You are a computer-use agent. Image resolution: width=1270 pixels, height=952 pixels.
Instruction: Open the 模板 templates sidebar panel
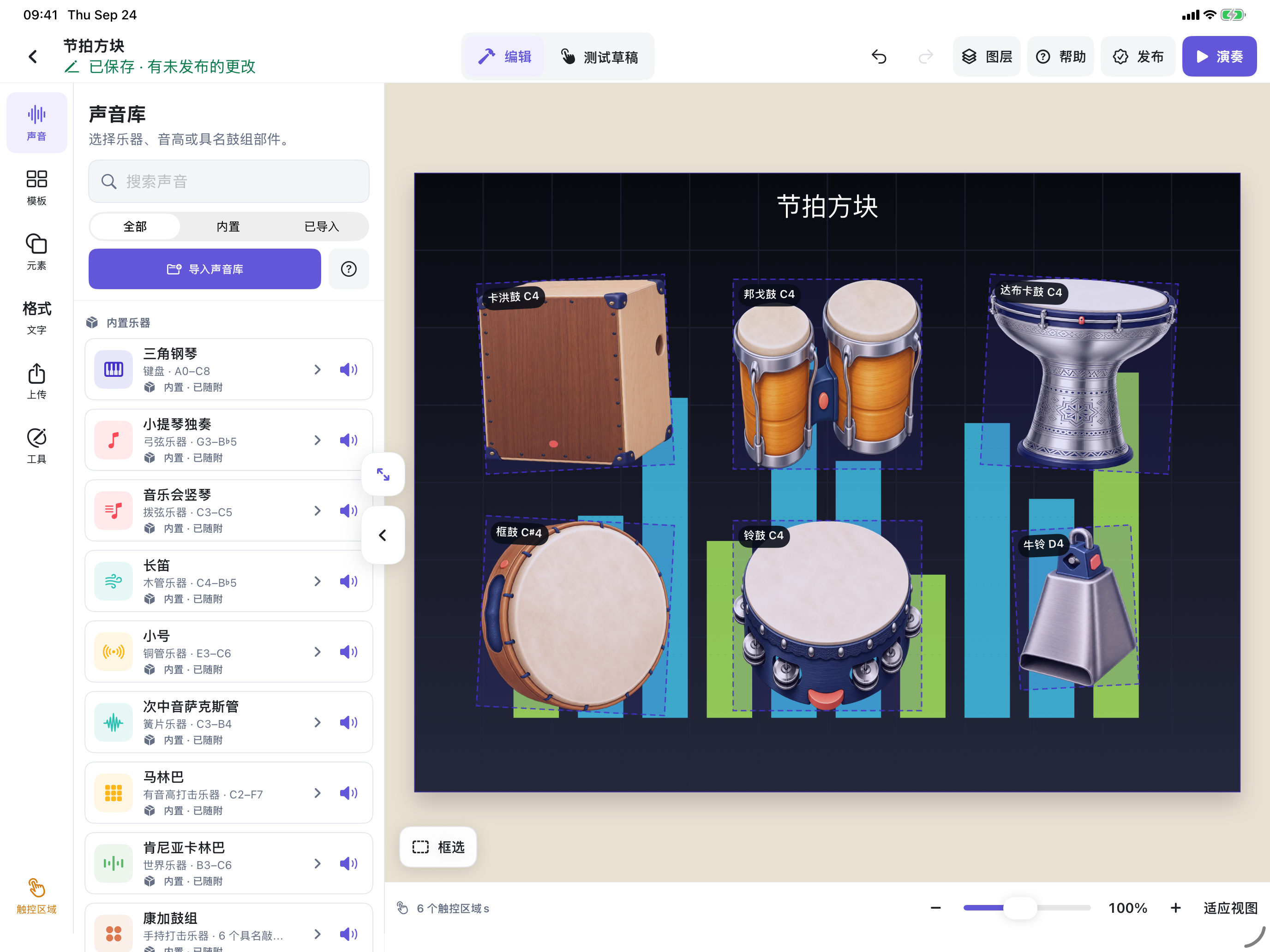coord(36,187)
